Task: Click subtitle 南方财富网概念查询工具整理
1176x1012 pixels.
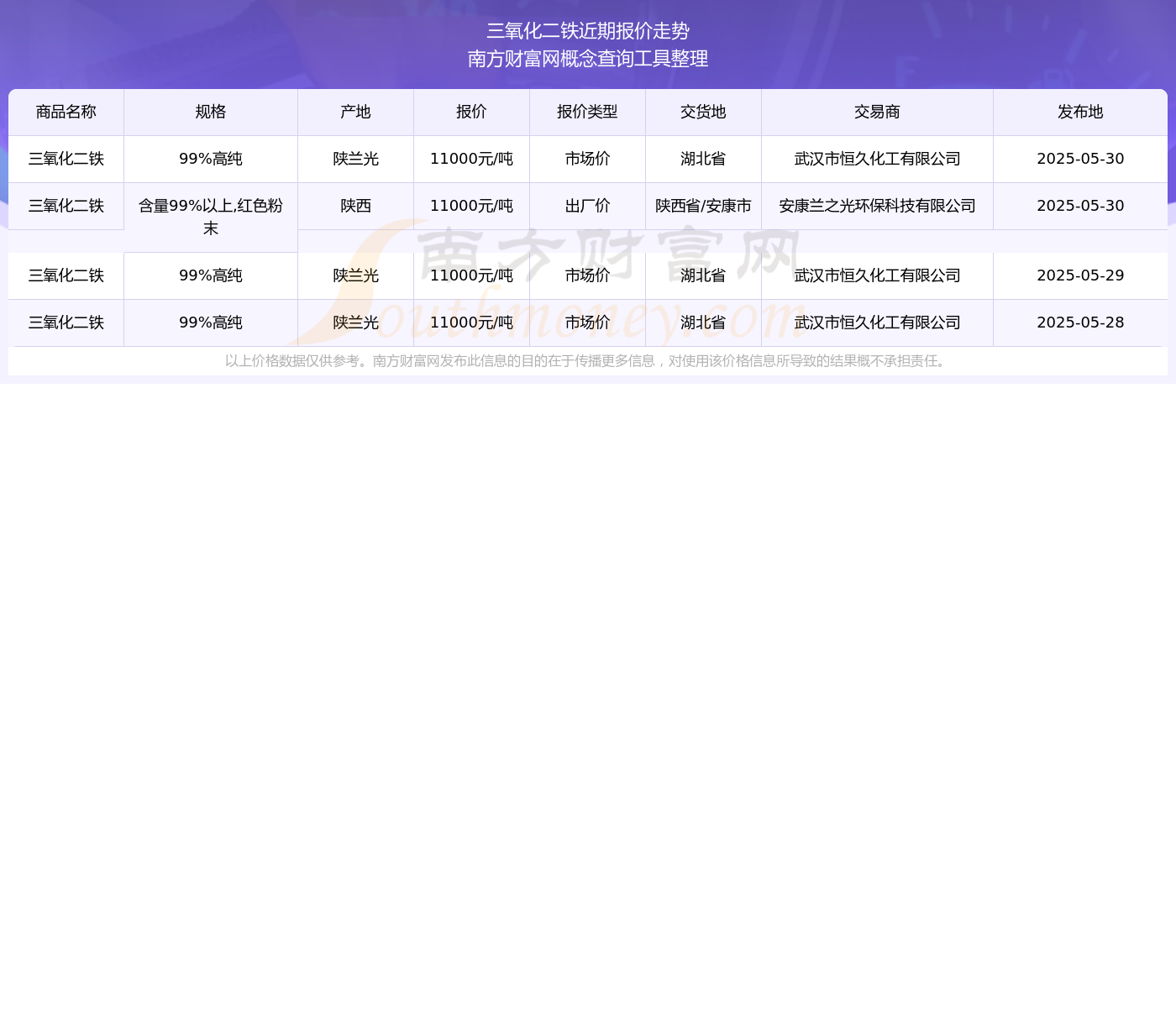Action: click(588, 59)
